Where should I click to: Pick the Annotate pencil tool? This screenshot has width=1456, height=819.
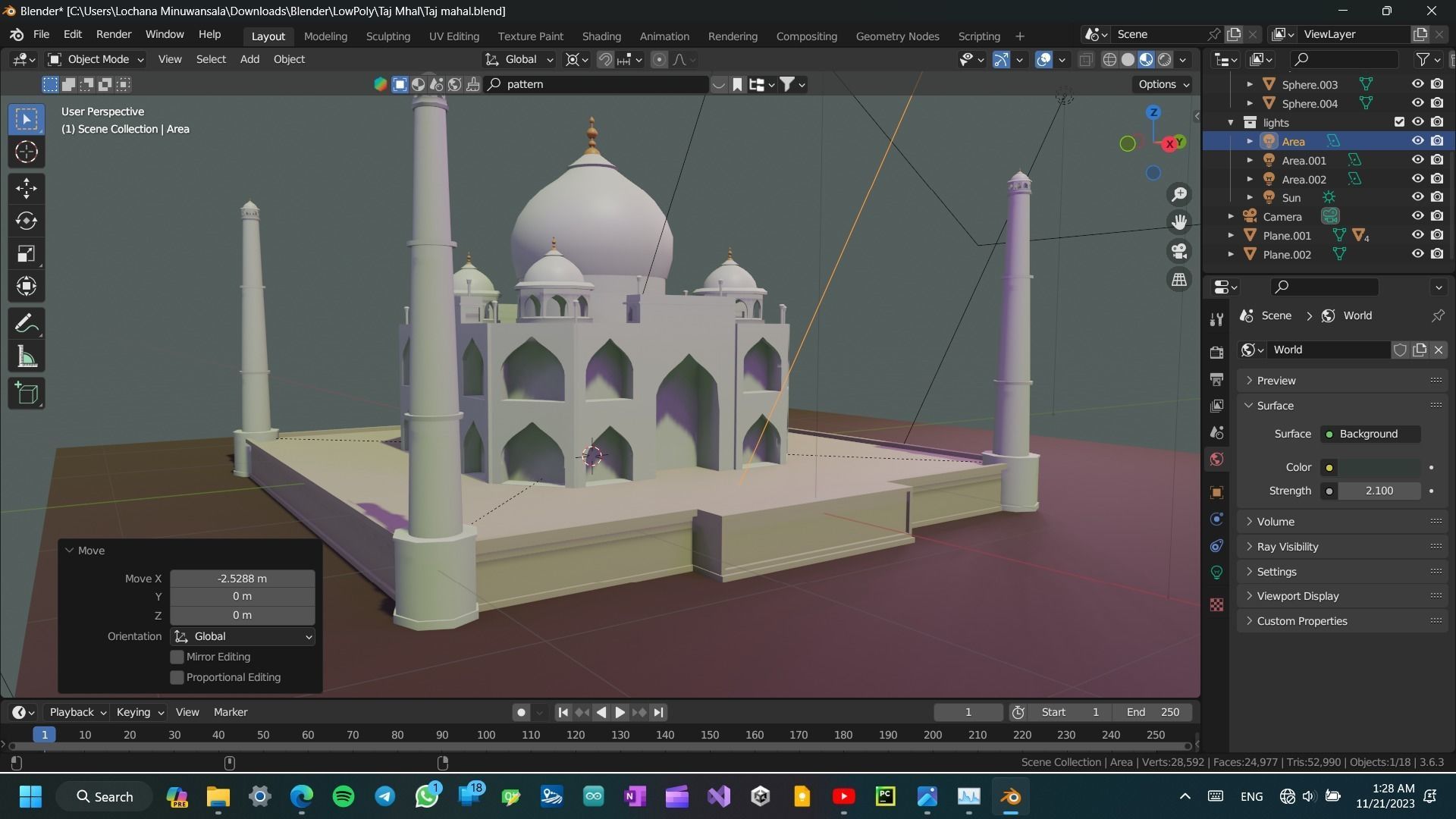tap(27, 324)
